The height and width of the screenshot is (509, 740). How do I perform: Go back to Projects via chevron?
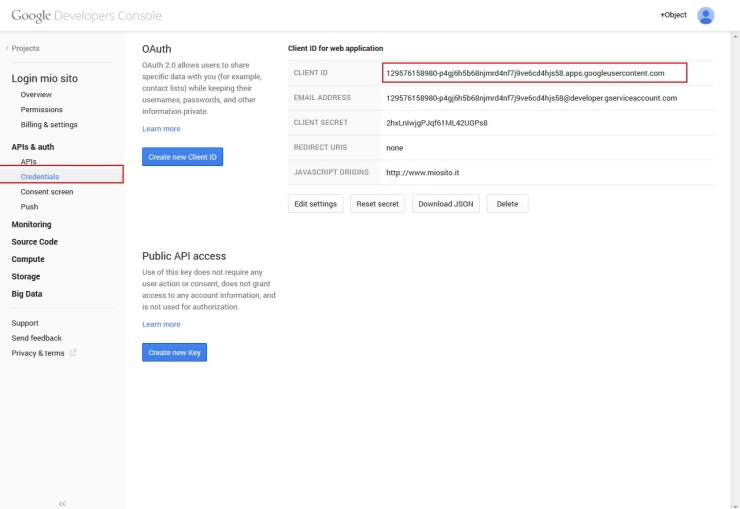[7, 48]
